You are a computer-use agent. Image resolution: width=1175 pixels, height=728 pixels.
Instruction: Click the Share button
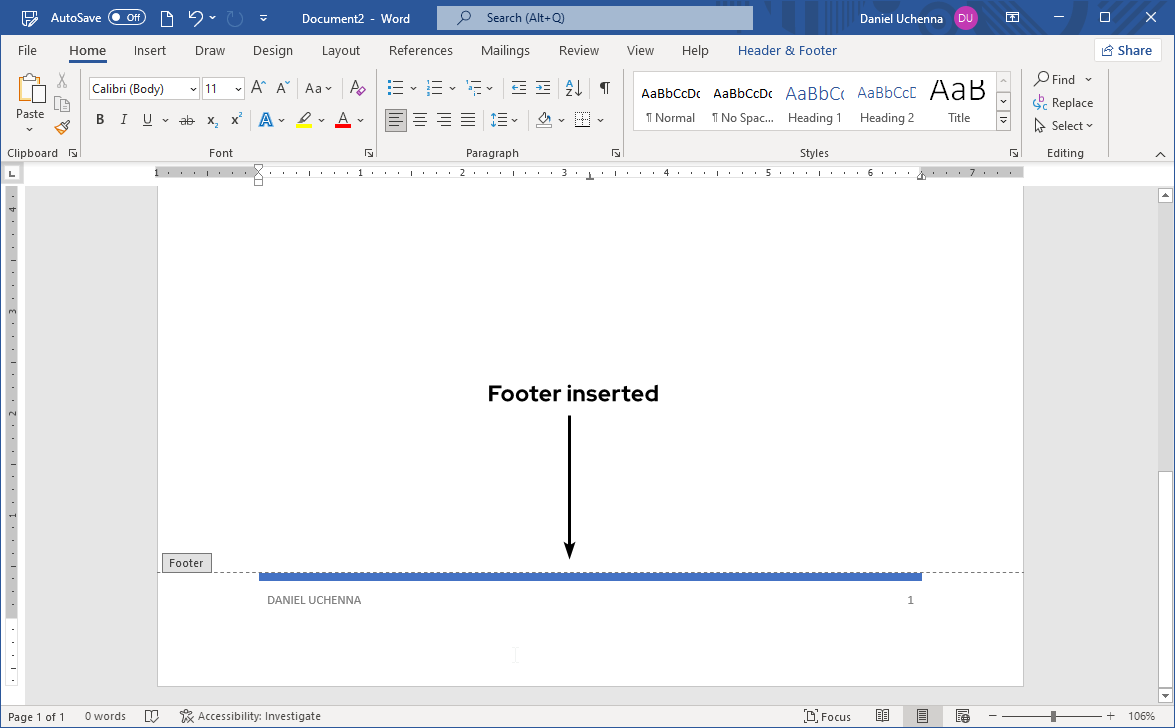click(x=1127, y=50)
